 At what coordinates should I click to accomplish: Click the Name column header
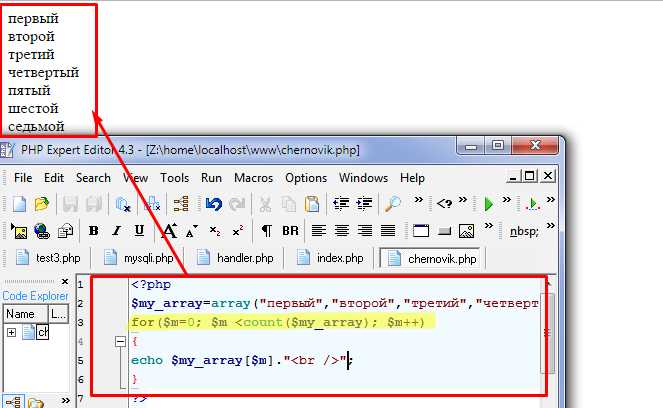coord(25,314)
